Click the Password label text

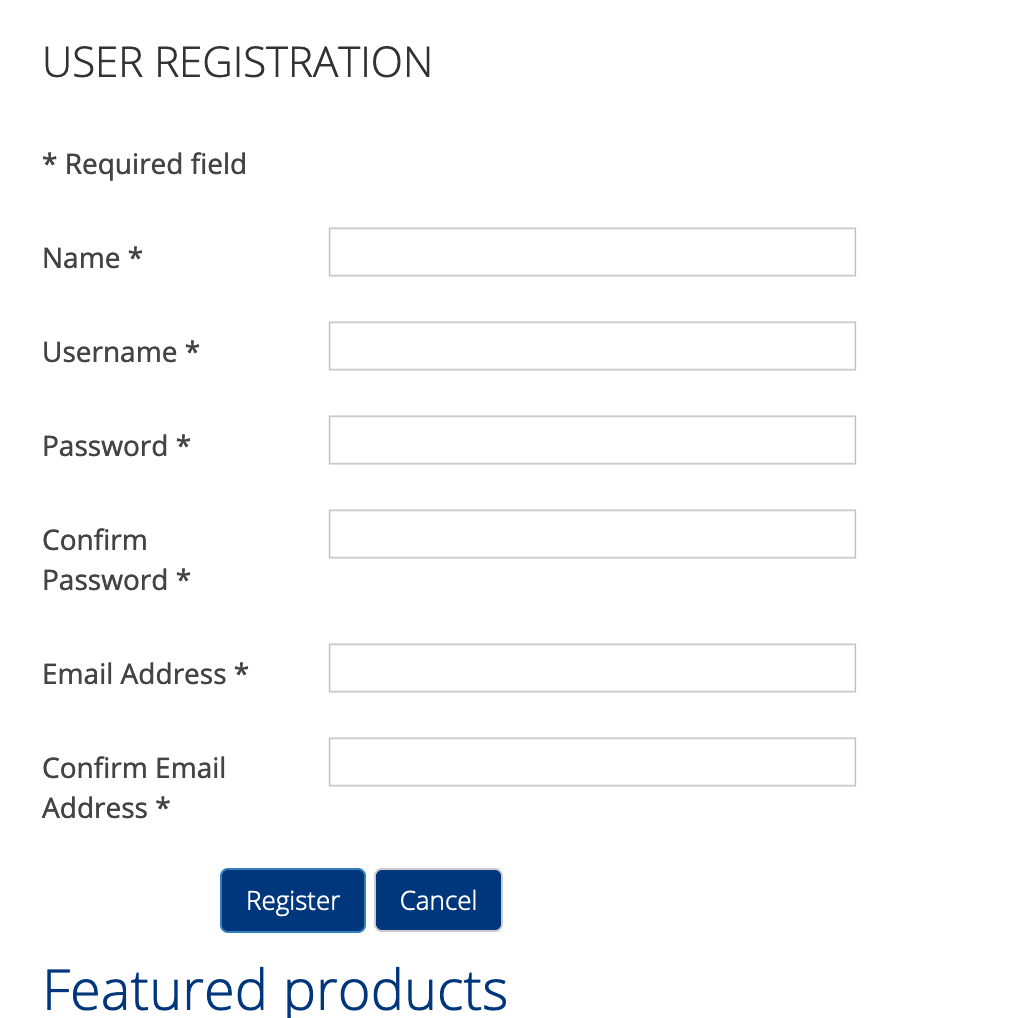coord(105,447)
